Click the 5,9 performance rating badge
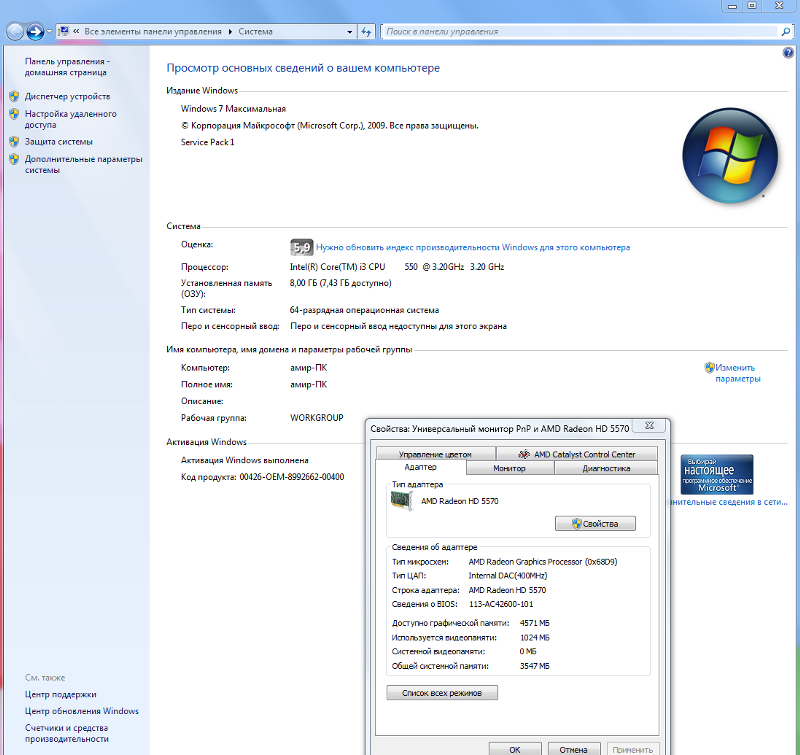800x755 pixels. pyautogui.click(x=302, y=247)
